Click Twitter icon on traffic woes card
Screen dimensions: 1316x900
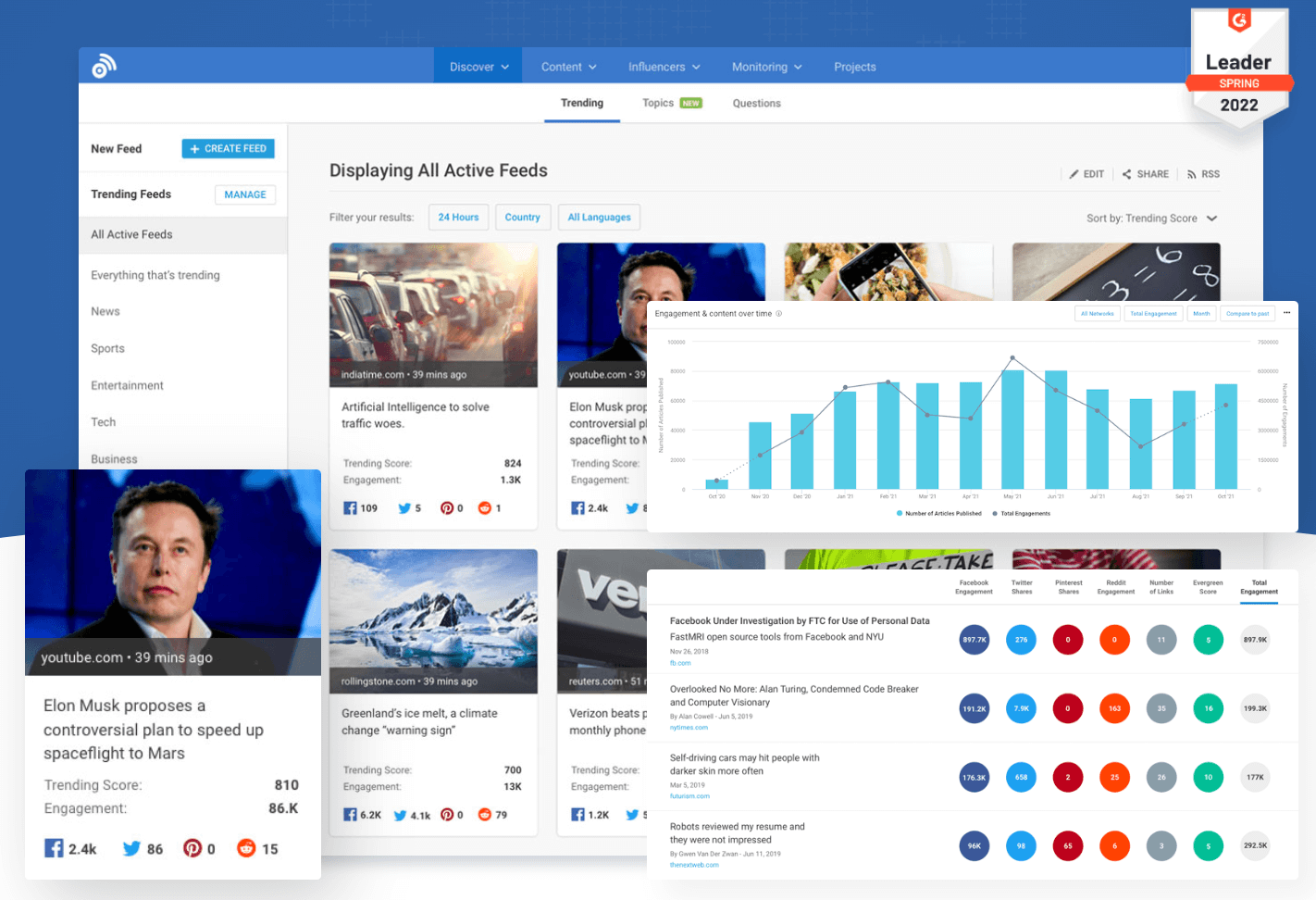click(404, 508)
